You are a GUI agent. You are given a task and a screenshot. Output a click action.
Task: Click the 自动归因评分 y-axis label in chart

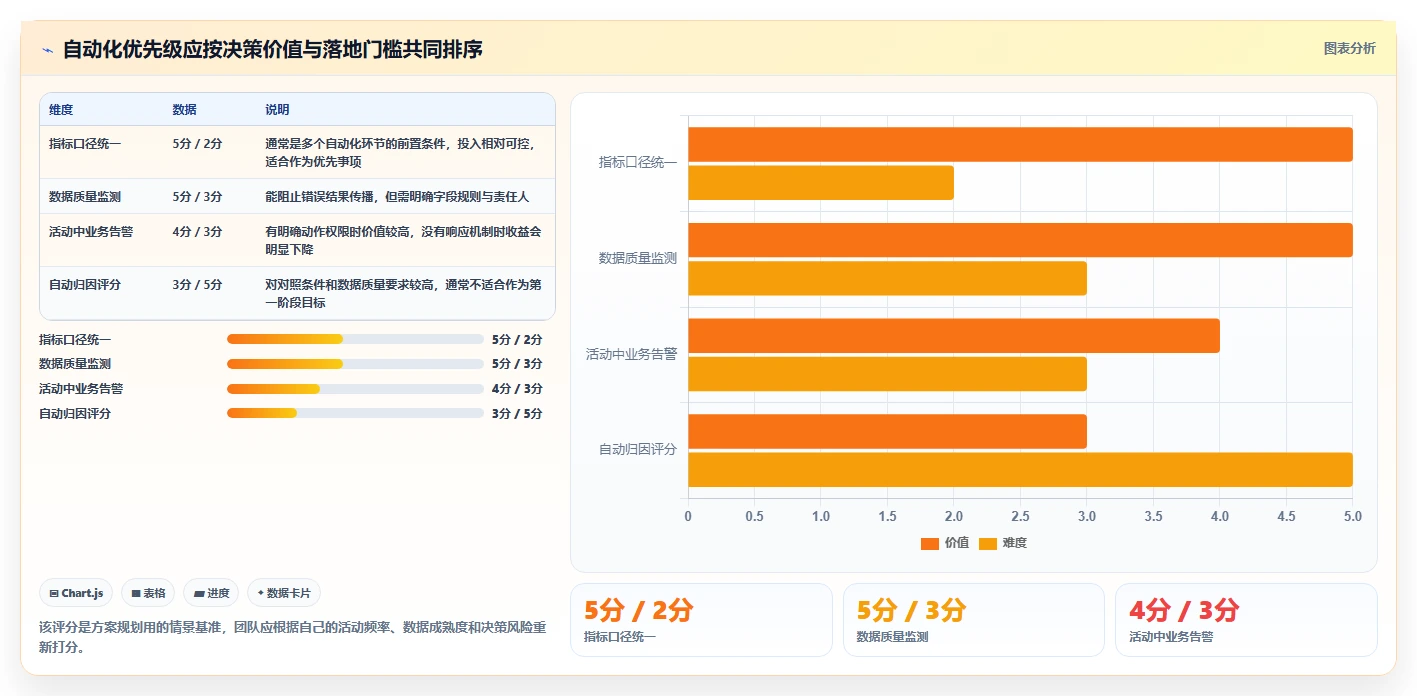(x=638, y=450)
